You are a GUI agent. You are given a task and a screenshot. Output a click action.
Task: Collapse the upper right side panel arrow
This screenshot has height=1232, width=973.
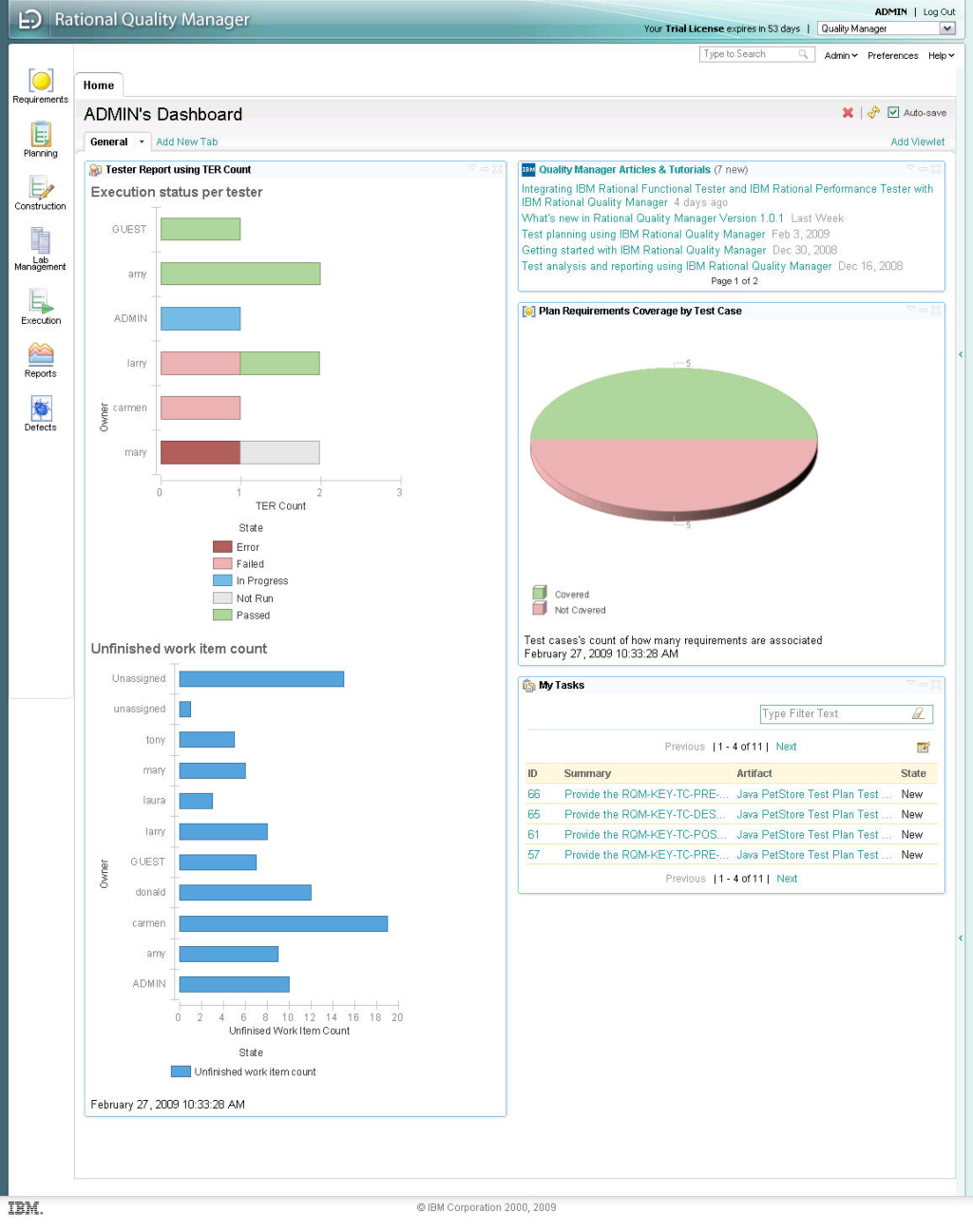961,354
